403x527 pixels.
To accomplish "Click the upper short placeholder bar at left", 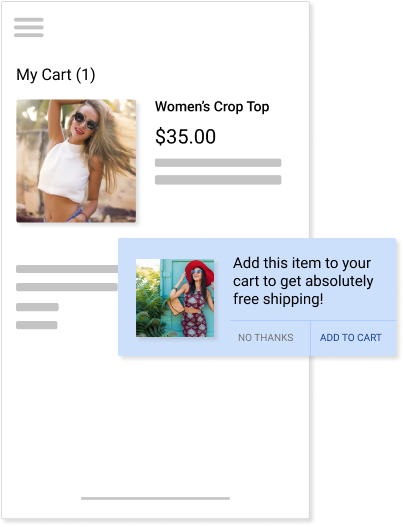I will (x=37, y=307).
